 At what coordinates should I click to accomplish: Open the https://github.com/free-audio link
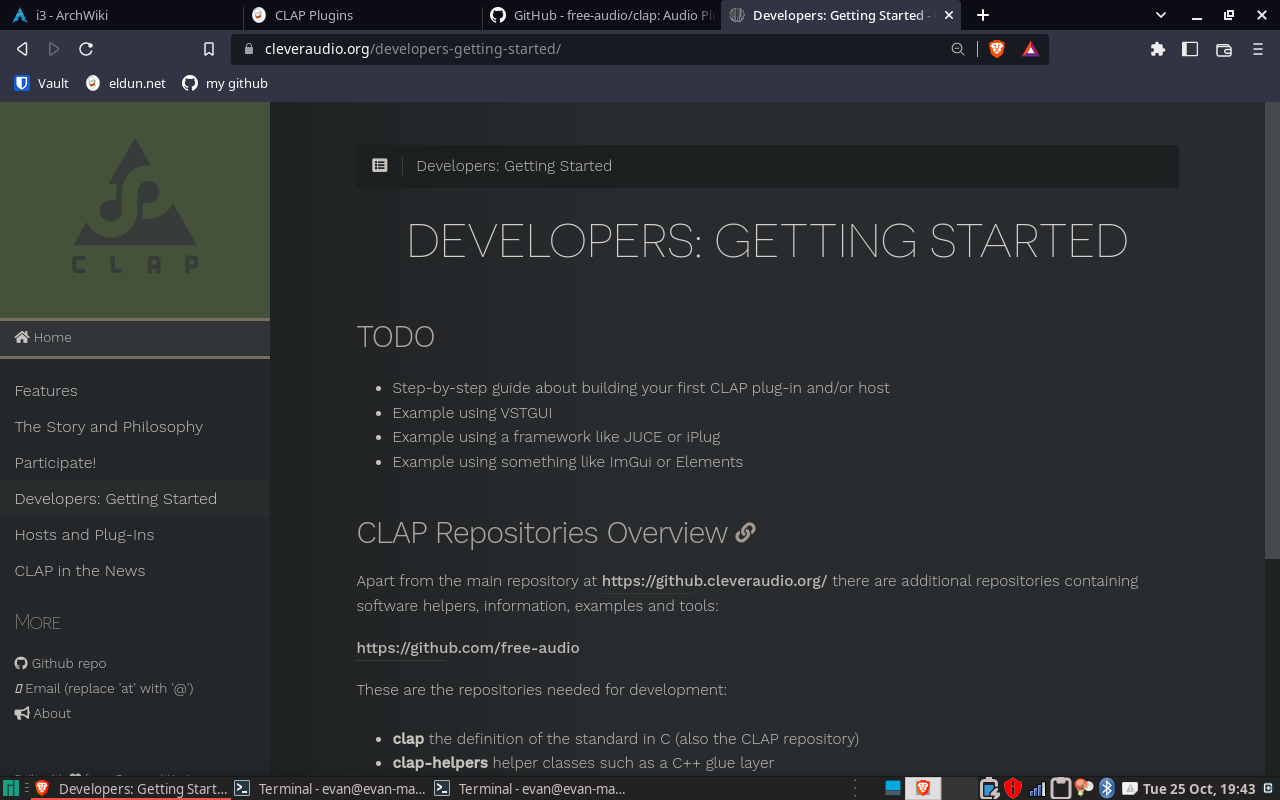tap(468, 648)
